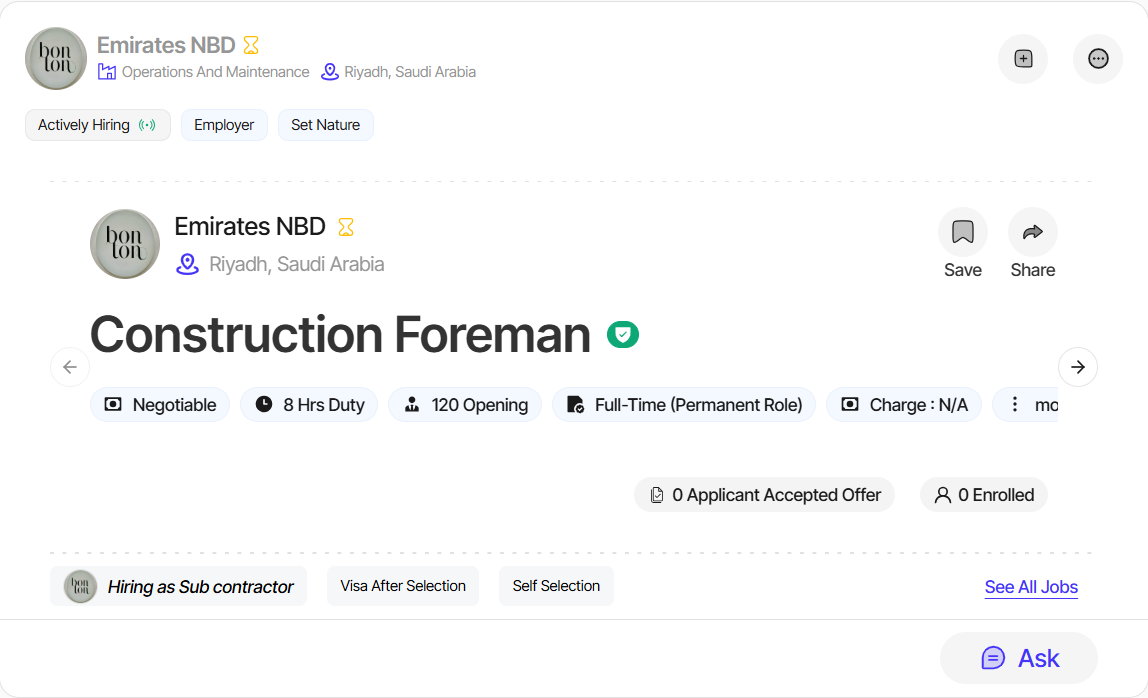This screenshot has width=1148, height=698.
Task: Click the hourglass icon beside header Emirates NBD
Action: coord(251,45)
